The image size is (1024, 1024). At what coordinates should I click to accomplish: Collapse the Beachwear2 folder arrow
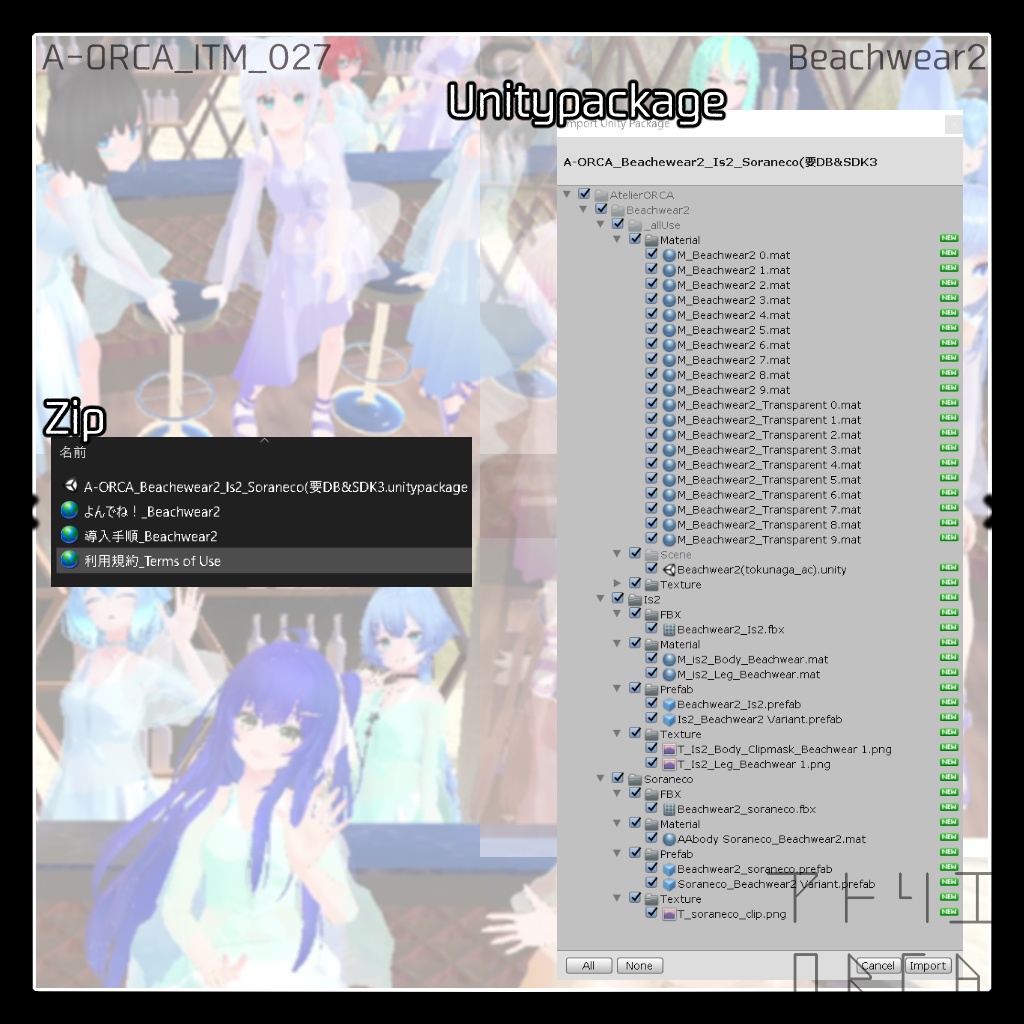(584, 210)
